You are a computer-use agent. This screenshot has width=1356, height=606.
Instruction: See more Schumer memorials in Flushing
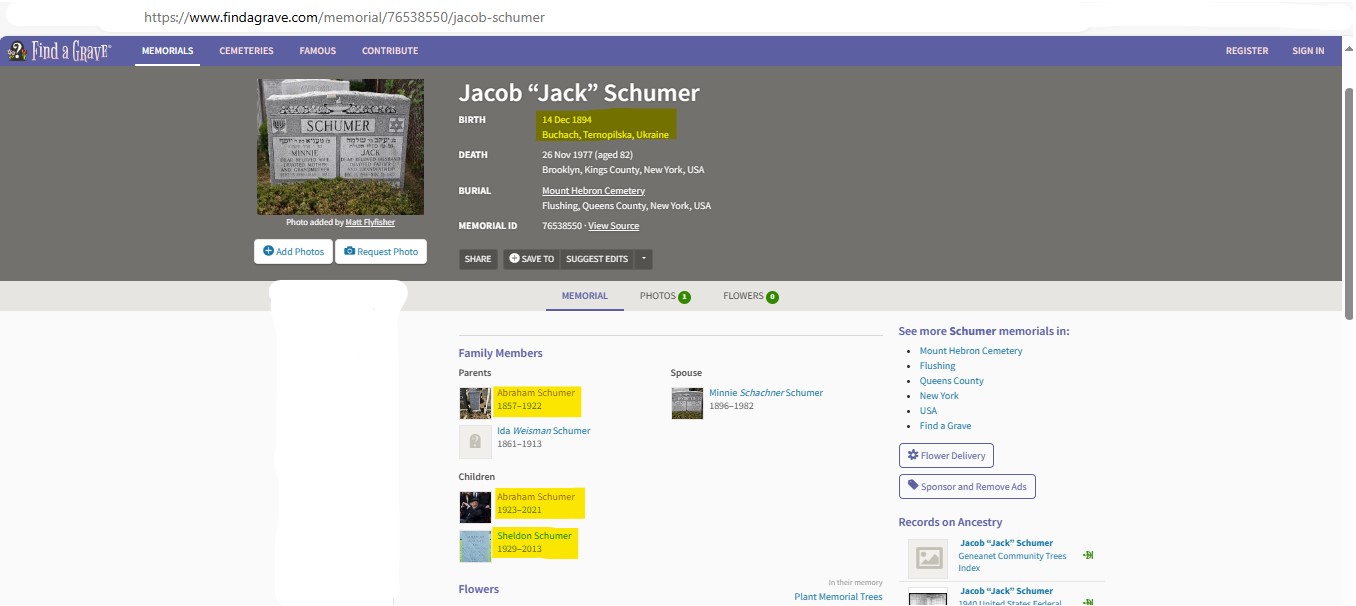[x=938, y=366]
